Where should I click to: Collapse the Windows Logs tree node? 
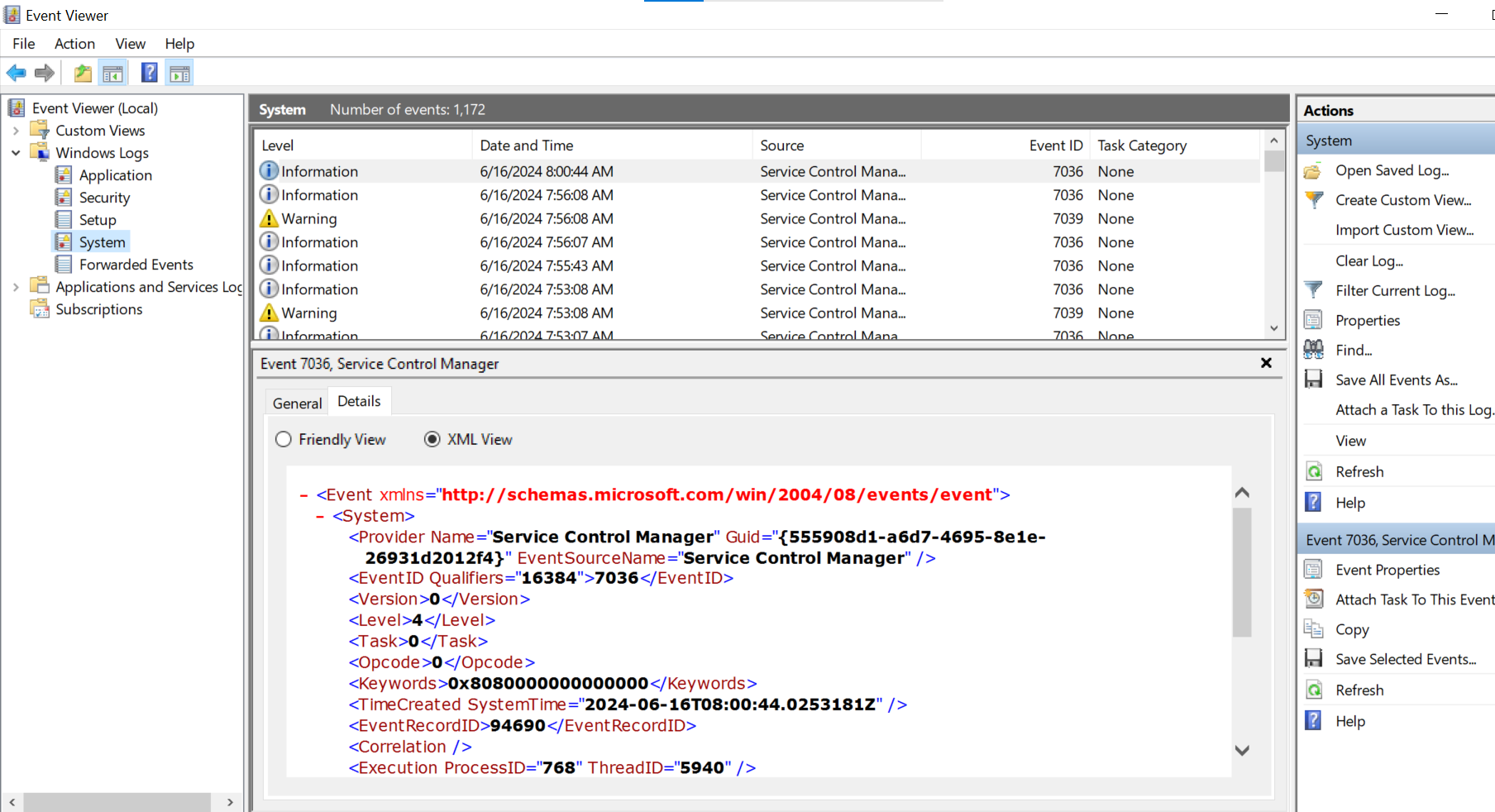pyautogui.click(x=15, y=152)
